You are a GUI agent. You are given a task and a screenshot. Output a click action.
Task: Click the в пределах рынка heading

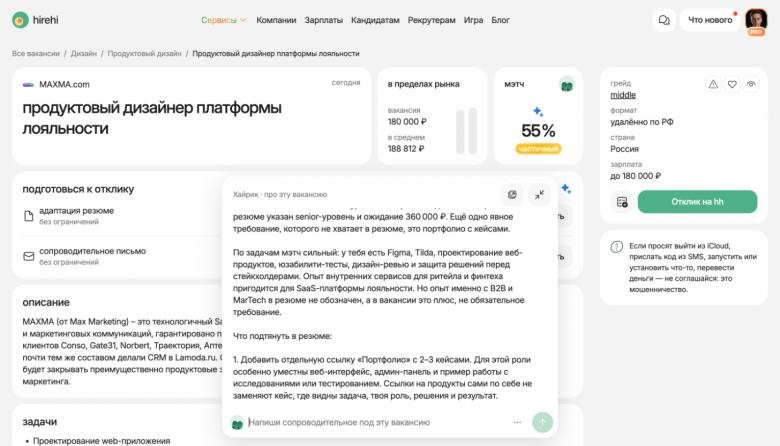(x=423, y=84)
